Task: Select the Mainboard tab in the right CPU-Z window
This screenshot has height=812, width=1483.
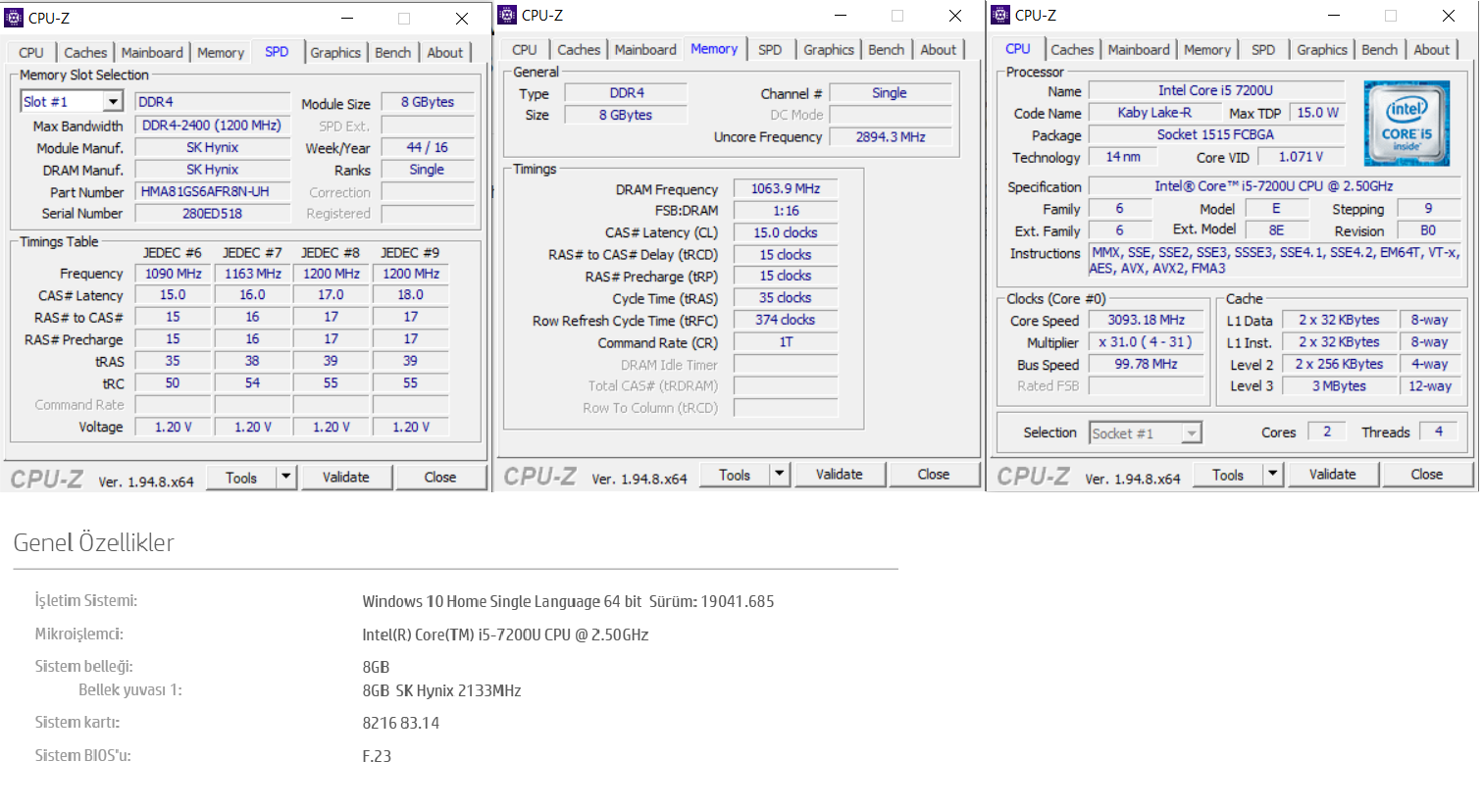Action: coord(1139,50)
